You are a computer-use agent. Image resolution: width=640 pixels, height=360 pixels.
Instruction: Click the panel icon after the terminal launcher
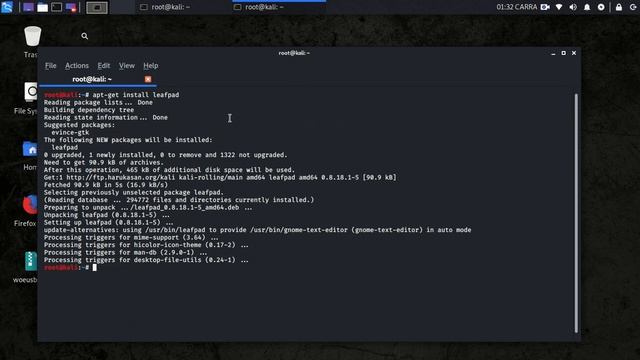click(x=71, y=7)
